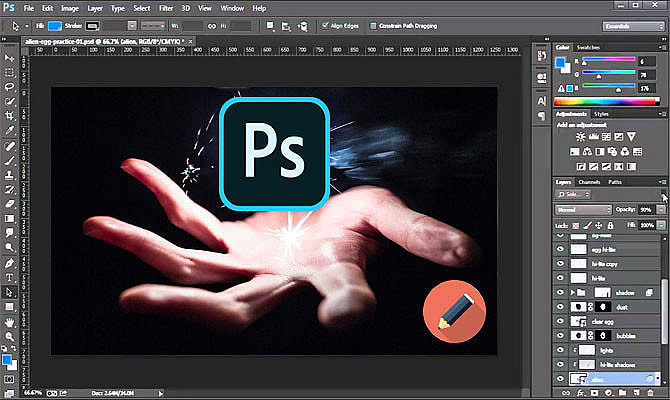This screenshot has height=400, width=670.
Task: Select the Eraser tool
Action: click(9, 204)
